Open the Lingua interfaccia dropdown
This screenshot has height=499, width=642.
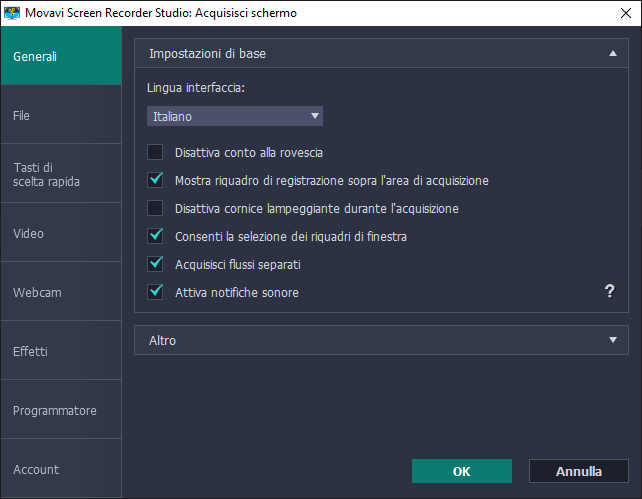click(x=235, y=117)
